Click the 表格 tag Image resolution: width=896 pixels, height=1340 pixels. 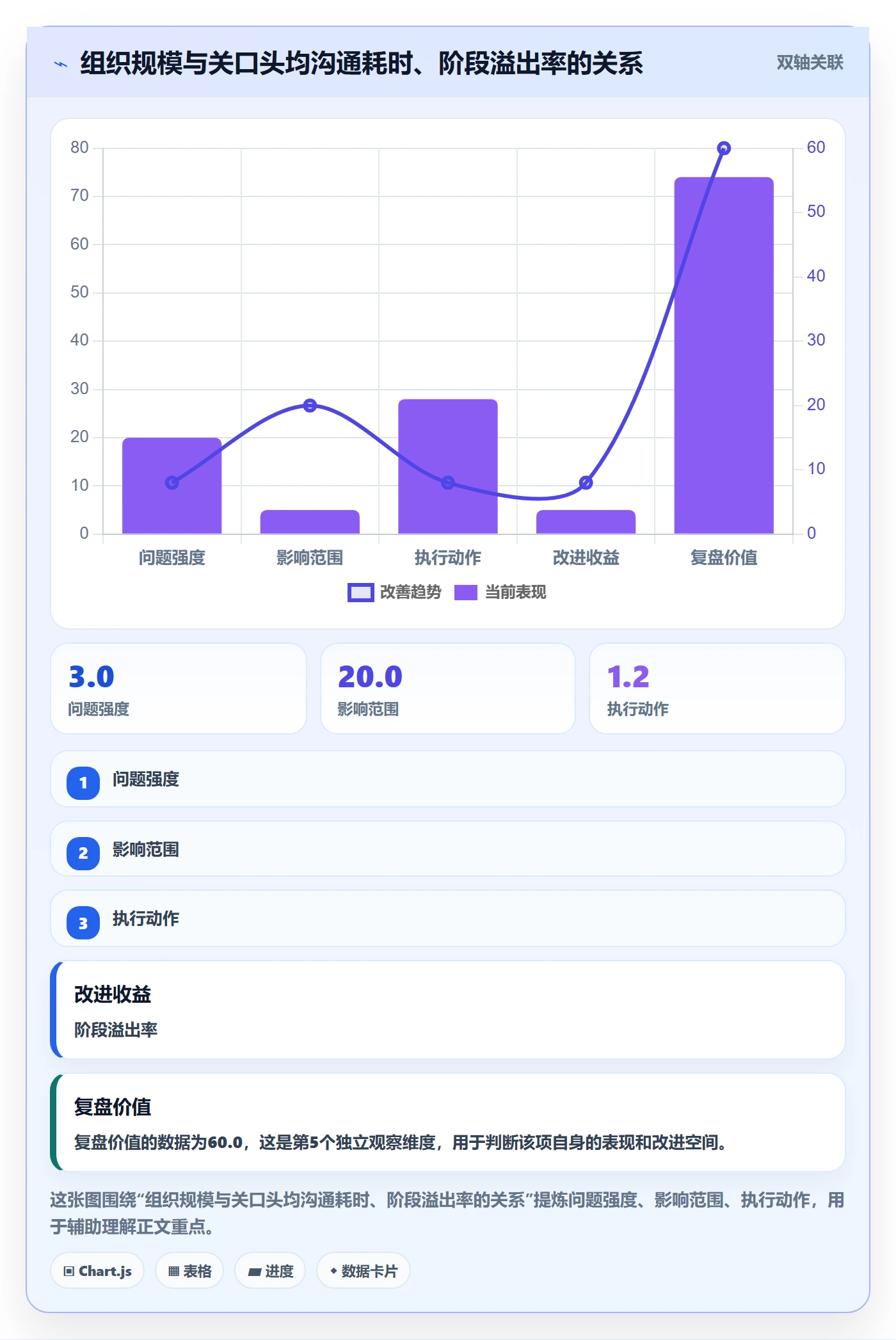pyautogui.click(x=189, y=1271)
